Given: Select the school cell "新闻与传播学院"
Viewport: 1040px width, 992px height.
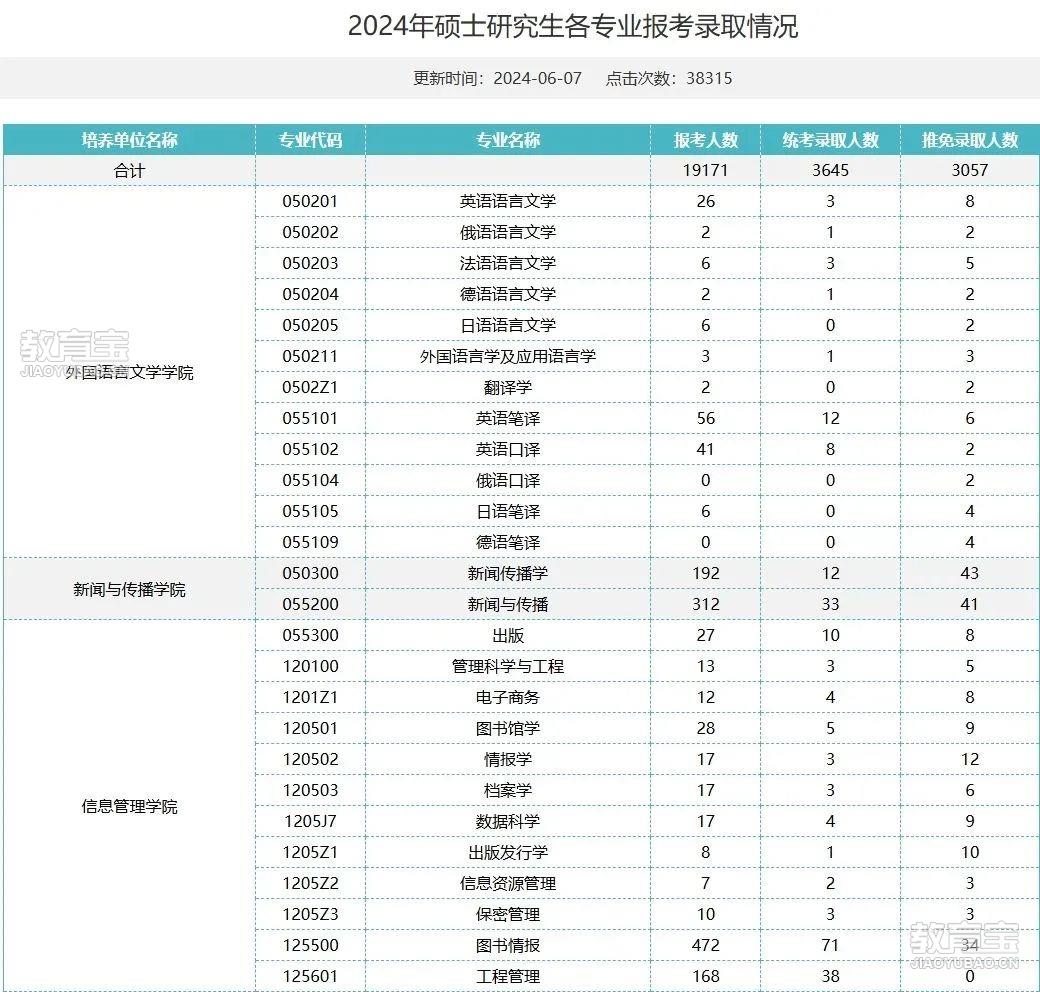Looking at the screenshot, I should (129, 589).
